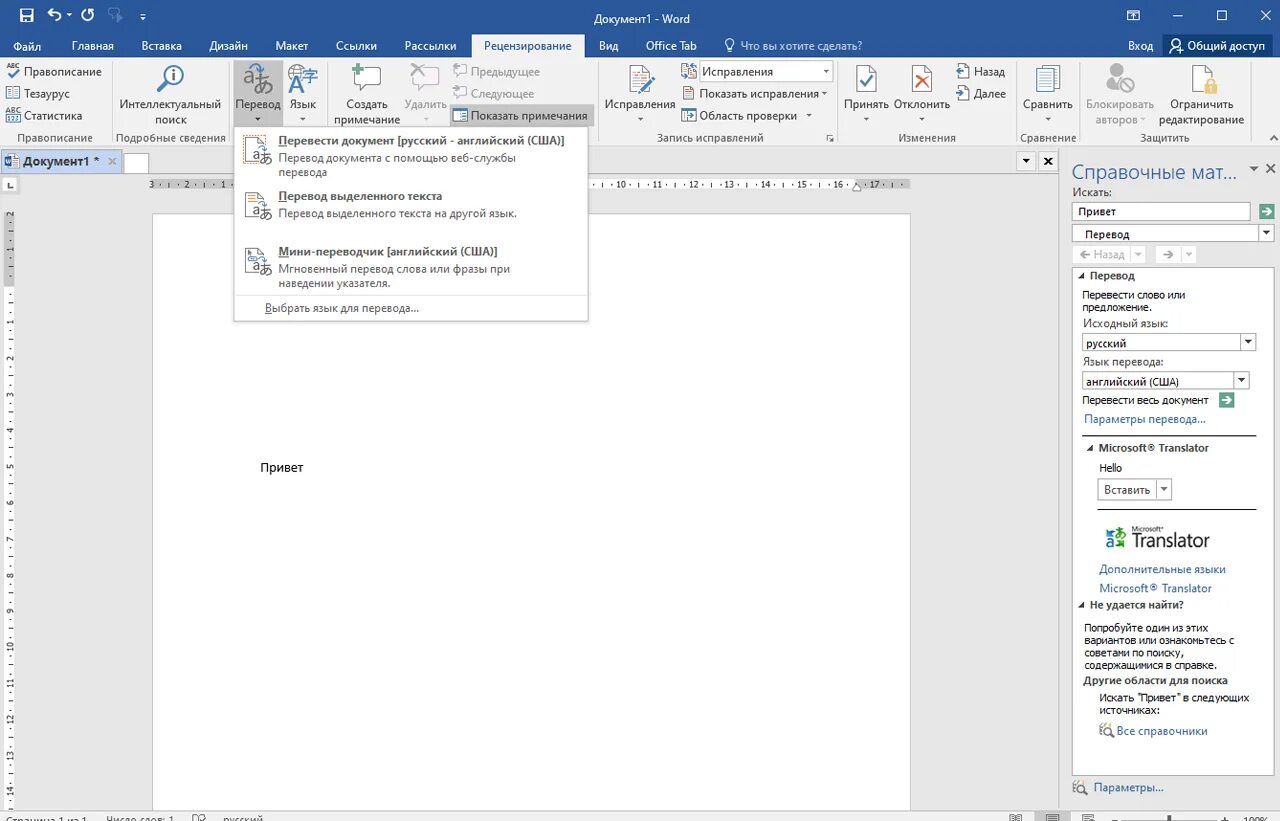This screenshot has width=1280, height=821.
Task: Click the 'Что вы хотите сделать?' search box
Action: [x=793, y=46]
